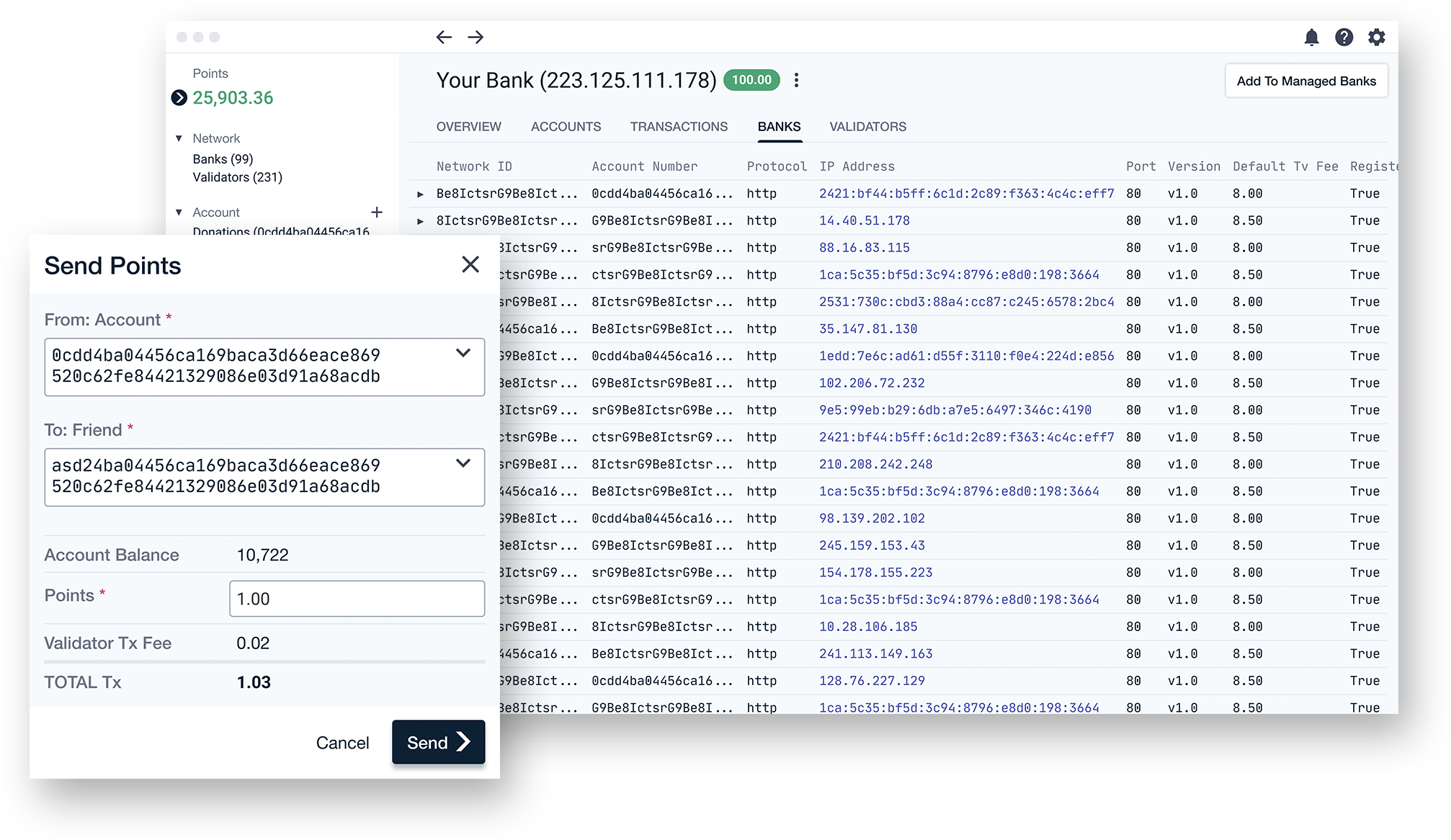
Task: Click the Send button
Action: pos(438,742)
